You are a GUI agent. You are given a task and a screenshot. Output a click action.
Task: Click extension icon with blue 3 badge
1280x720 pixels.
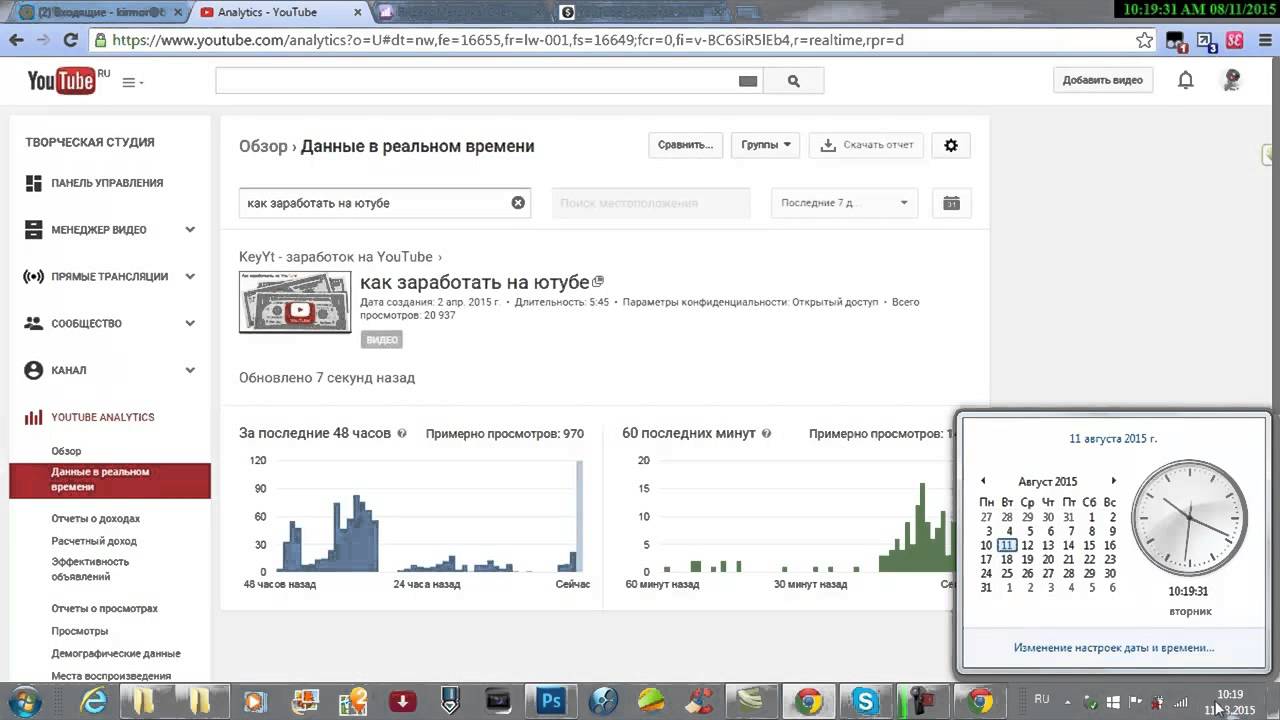[1207, 42]
